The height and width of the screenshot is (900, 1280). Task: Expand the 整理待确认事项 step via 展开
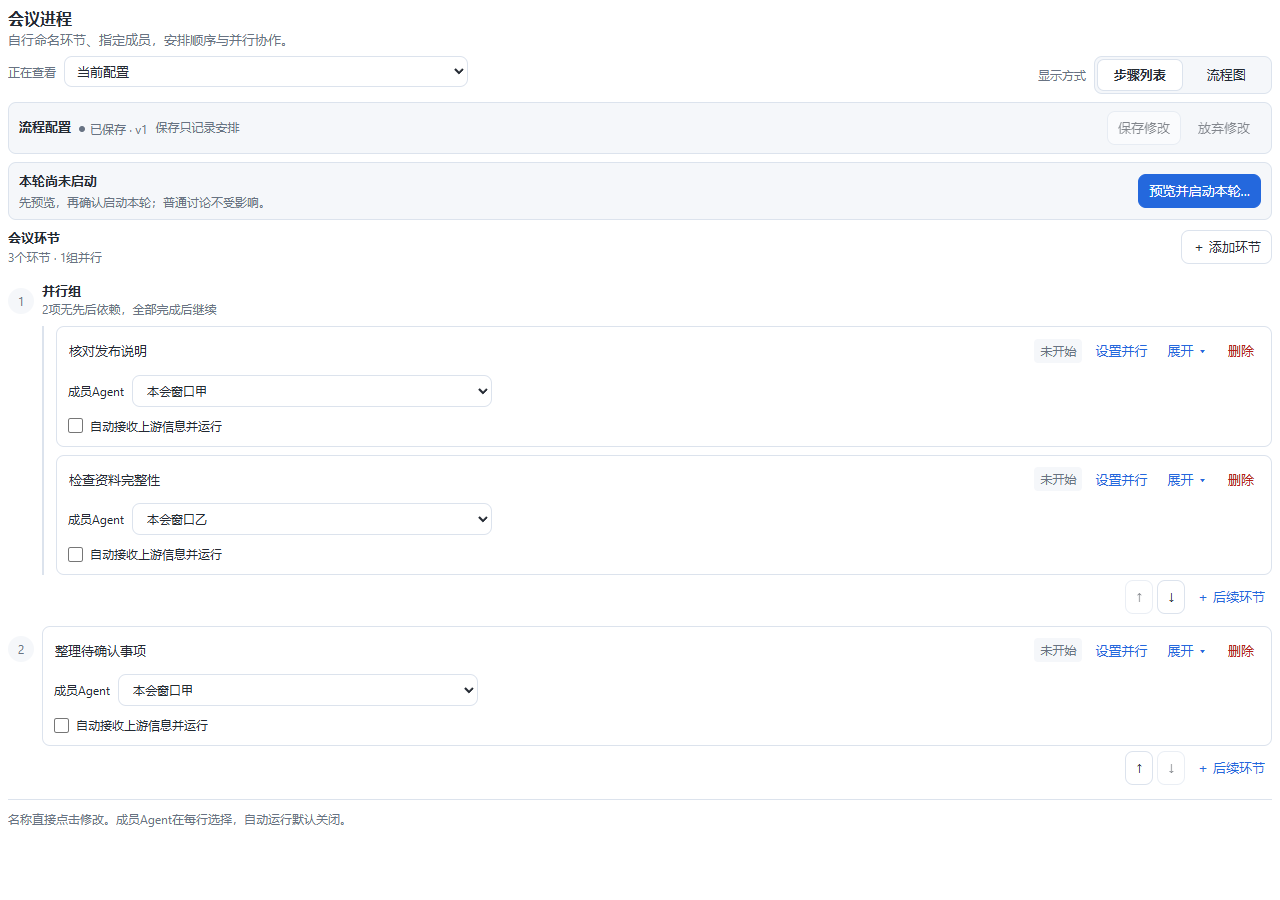(x=1187, y=651)
